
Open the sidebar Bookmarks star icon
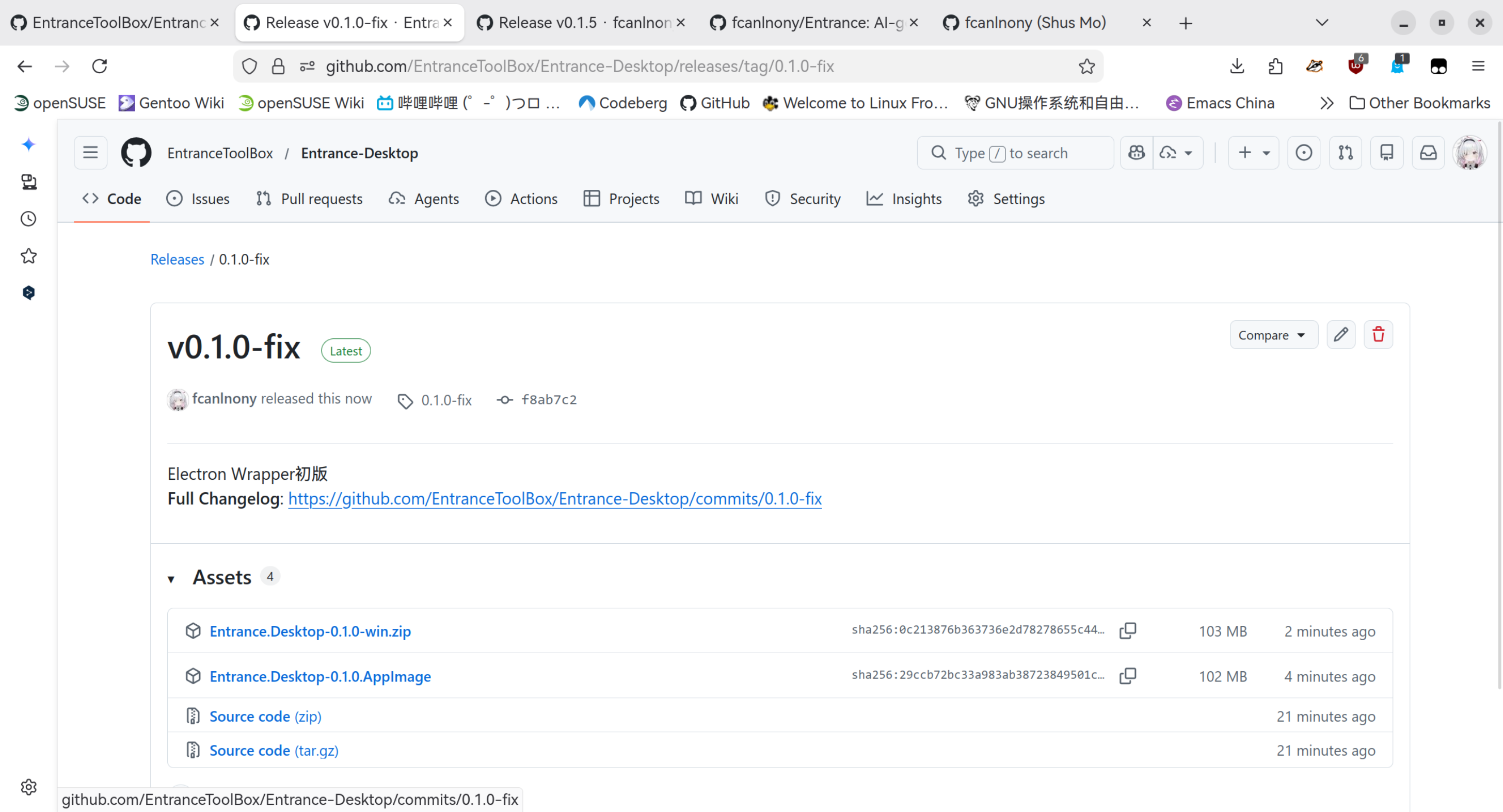28,255
